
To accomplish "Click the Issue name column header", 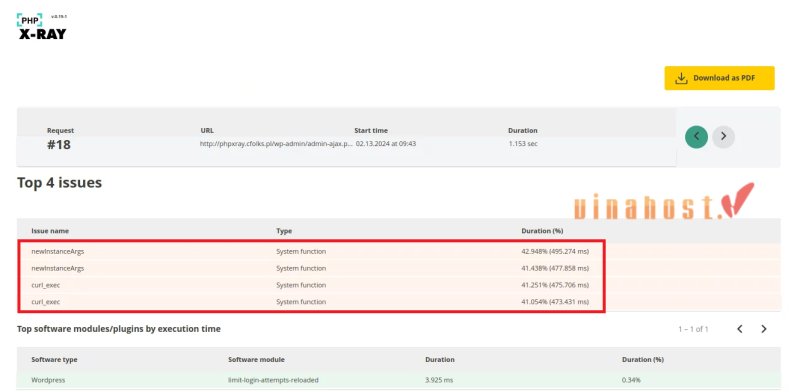I will point(50,231).
